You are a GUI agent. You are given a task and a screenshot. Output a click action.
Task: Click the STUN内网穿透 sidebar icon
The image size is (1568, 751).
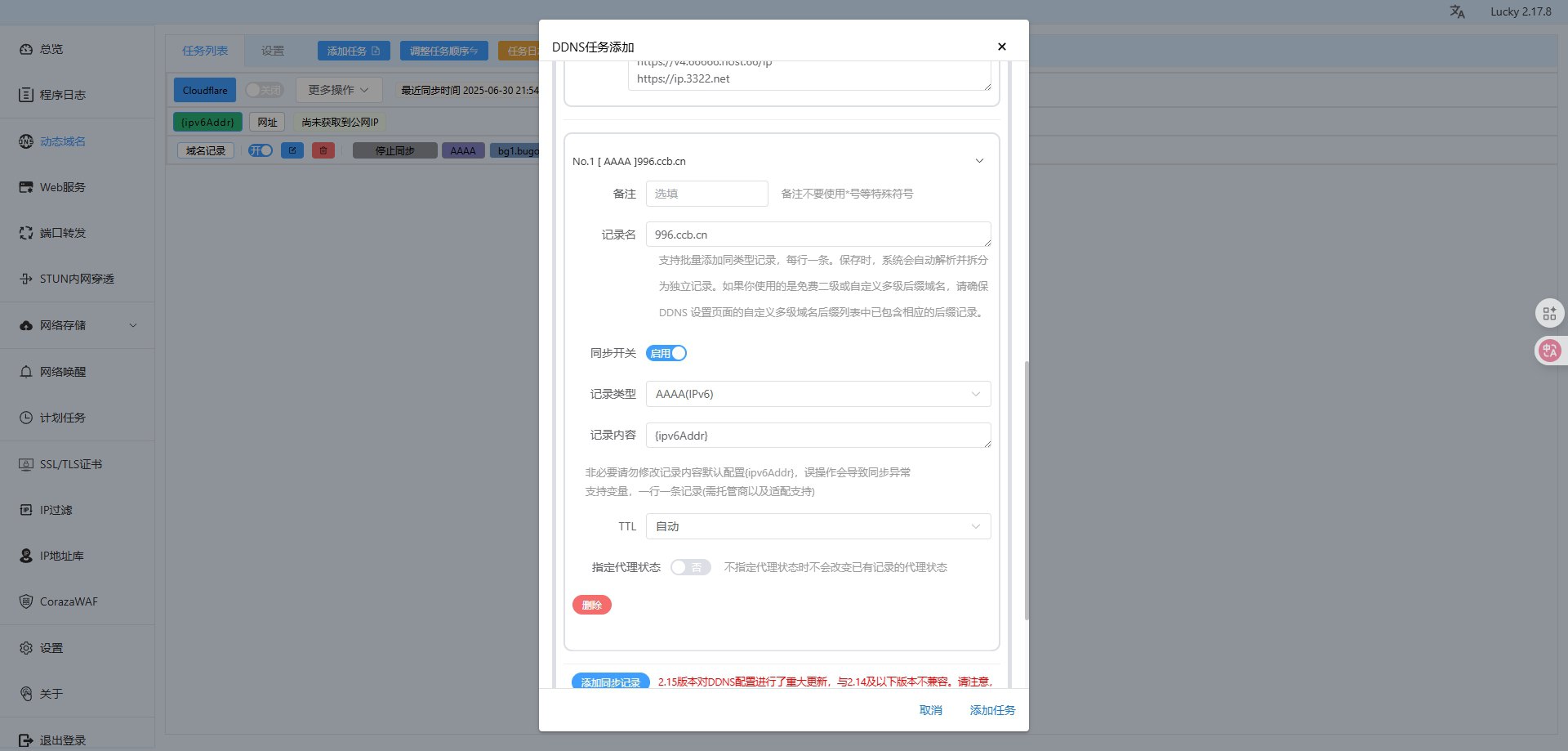click(26, 279)
